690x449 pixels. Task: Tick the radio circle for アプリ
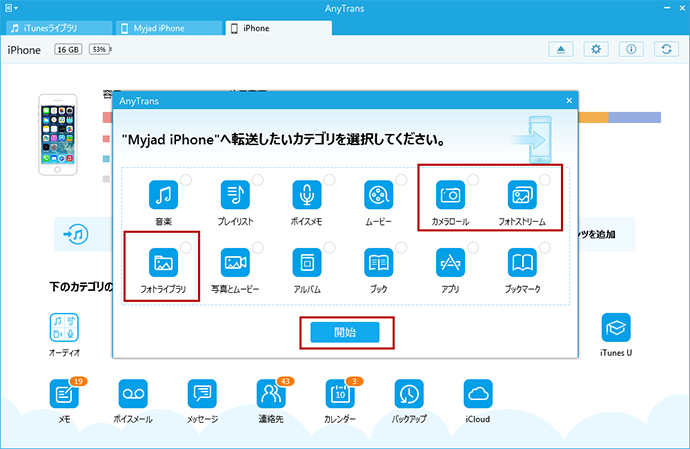473,248
